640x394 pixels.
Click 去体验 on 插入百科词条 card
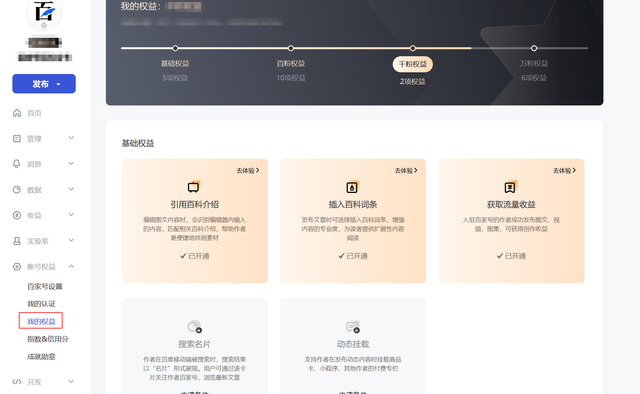click(x=406, y=171)
